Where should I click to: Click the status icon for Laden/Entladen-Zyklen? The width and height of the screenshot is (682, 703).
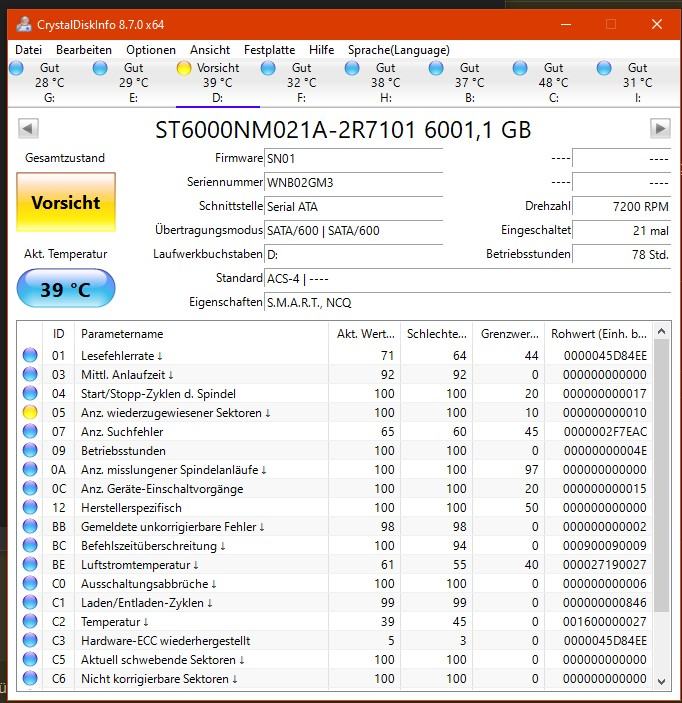tap(30, 602)
